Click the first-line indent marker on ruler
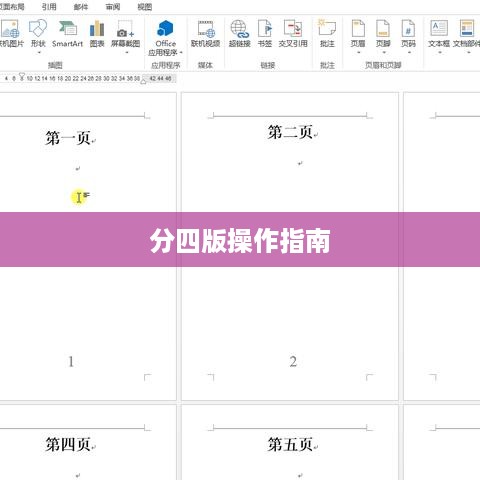Image resolution: width=480 pixels, height=480 pixels. click(x=22, y=76)
